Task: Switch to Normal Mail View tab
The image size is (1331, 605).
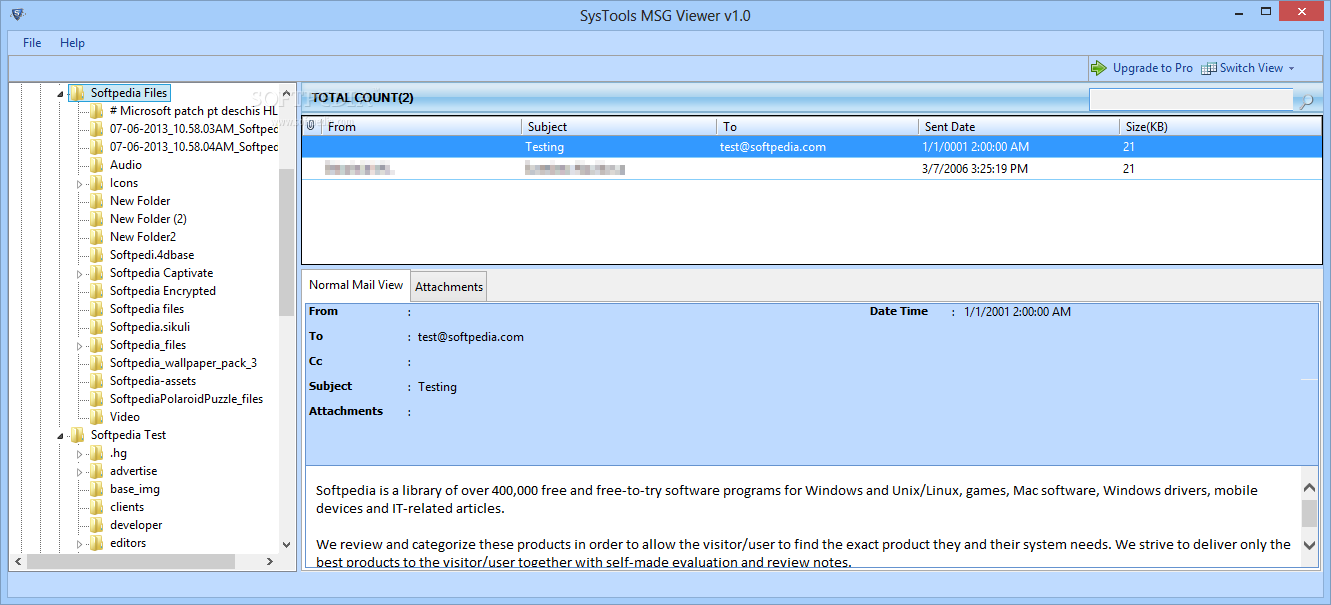Action: tap(356, 285)
